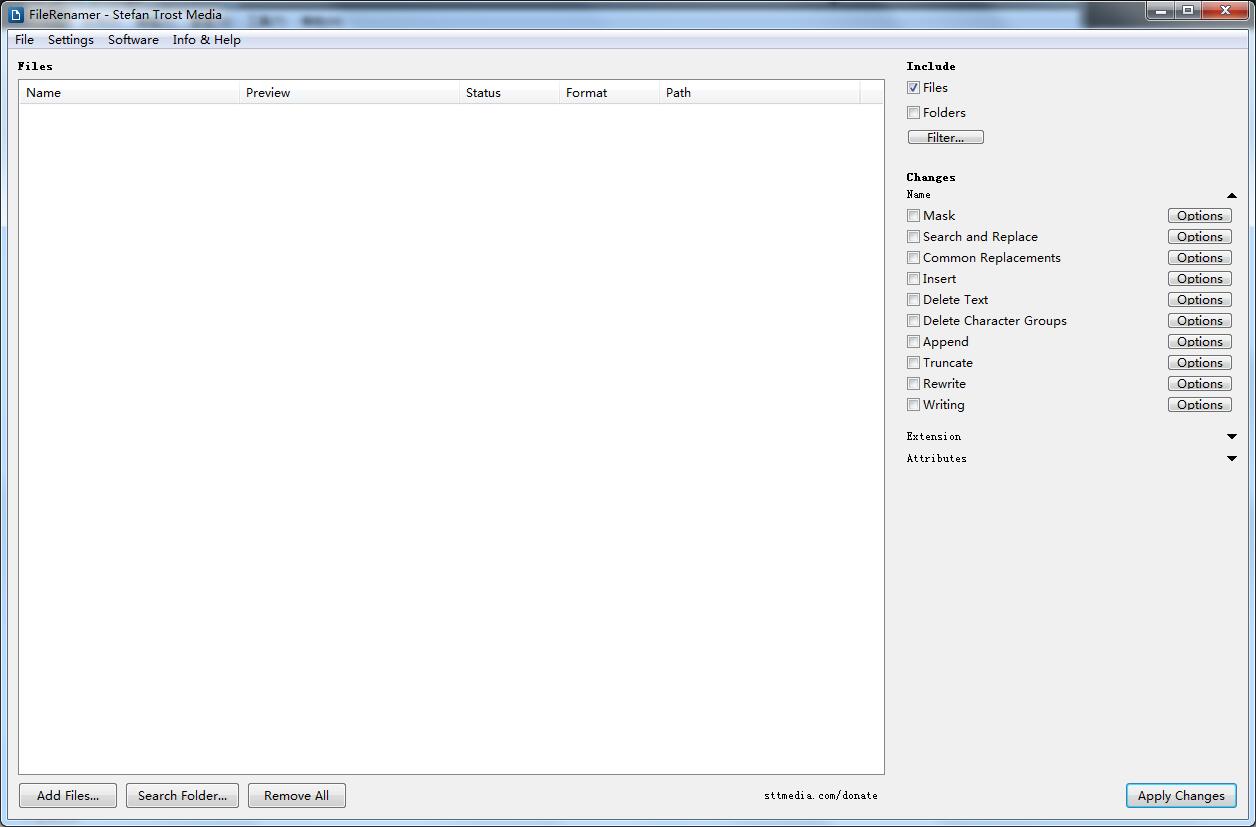Enable the Folders include checkbox
1256x827 pixels.
pyautogui.click(x=913, y=113)
